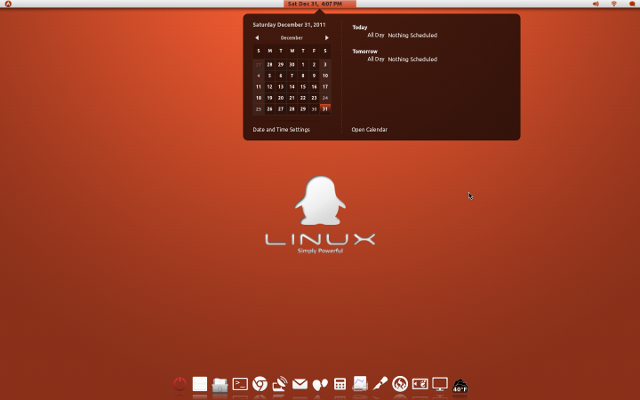Click 'Open Calendar'
Image resolution: width=640 pixels, height=400 pixels.
[369, 129]
